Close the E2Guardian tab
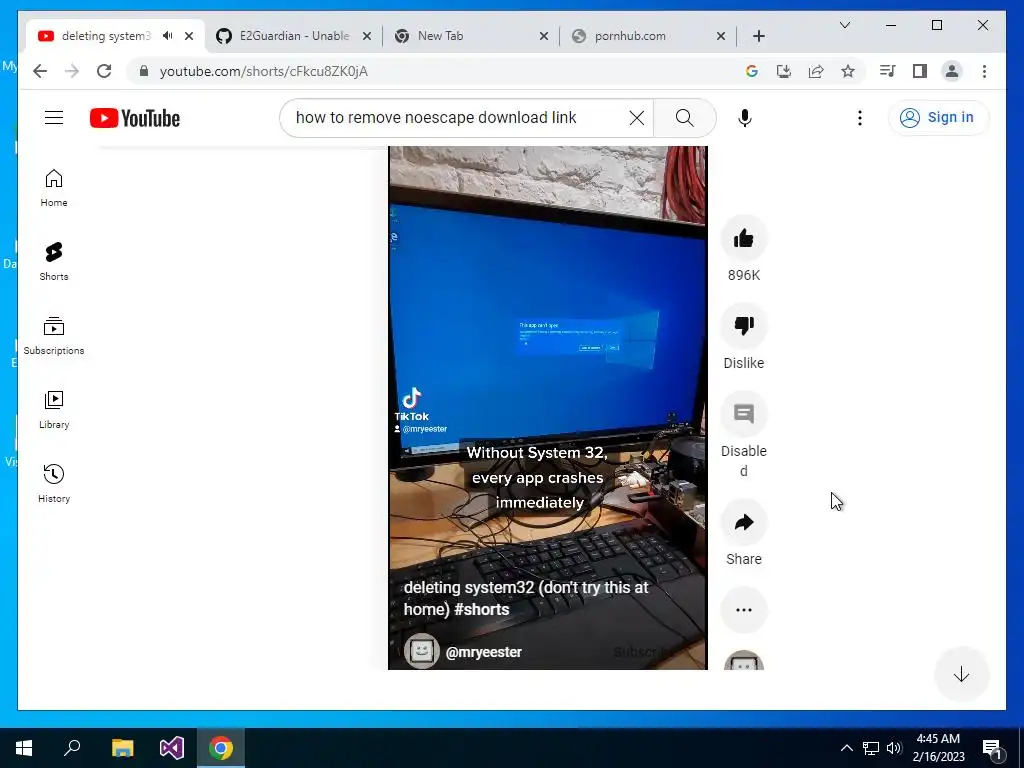 coord(367,36)
